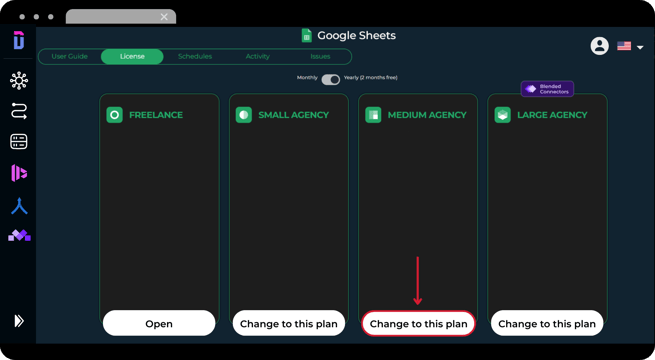655x360 pixels.
Task: Toggle Monthly/Yearly billing switch
Action: 330,79
